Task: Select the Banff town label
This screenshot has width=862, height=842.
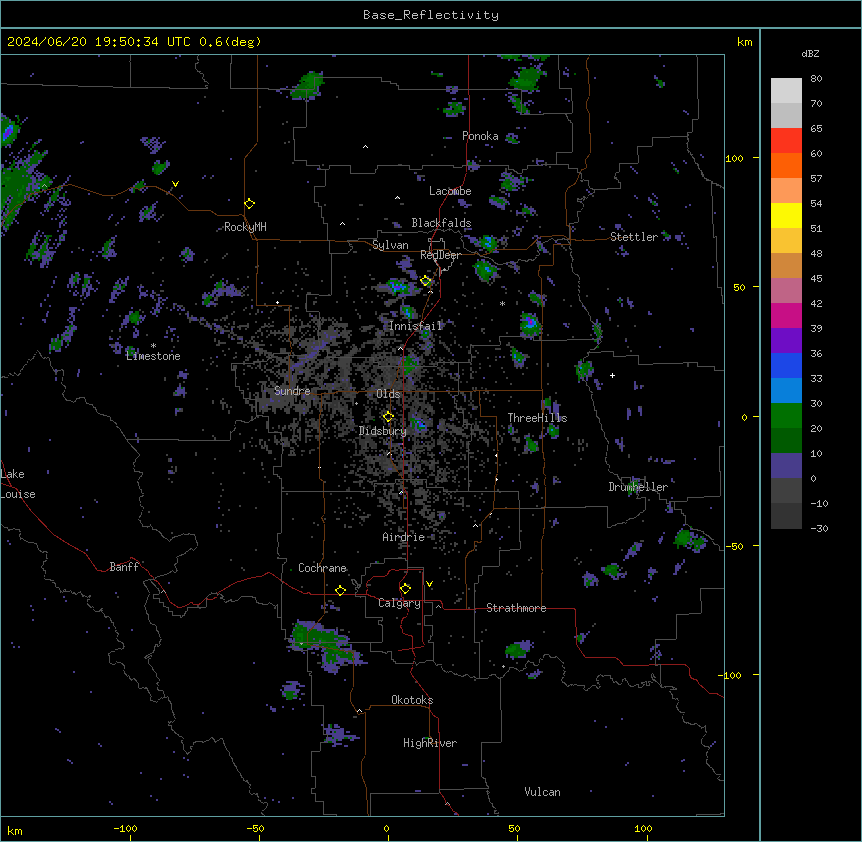Action: click(124, 567)
